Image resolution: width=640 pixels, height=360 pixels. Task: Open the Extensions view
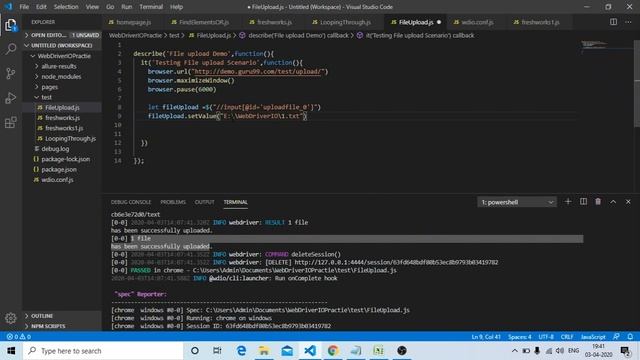coord(11,122)
